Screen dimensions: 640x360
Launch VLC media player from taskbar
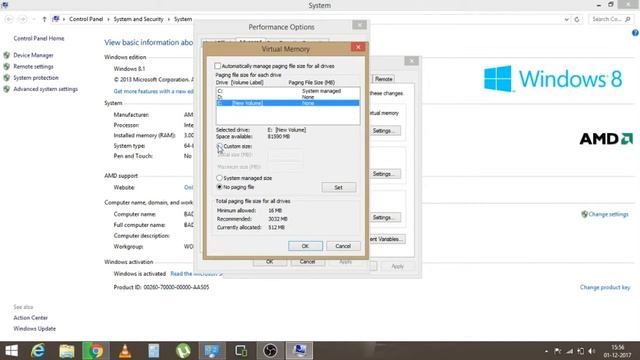coord(125,351)
